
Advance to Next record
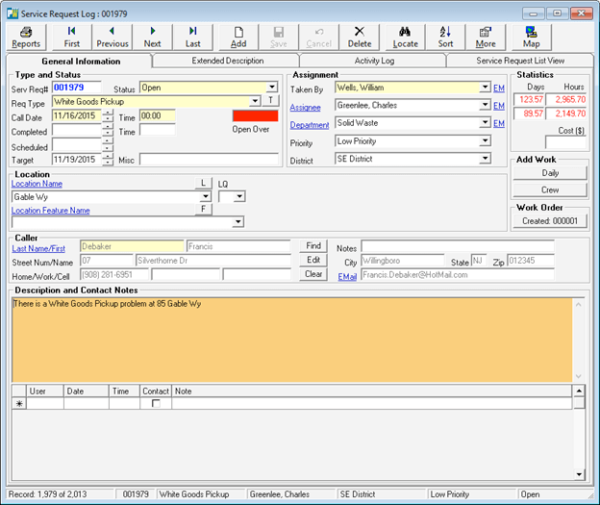(x=152, y=37)
